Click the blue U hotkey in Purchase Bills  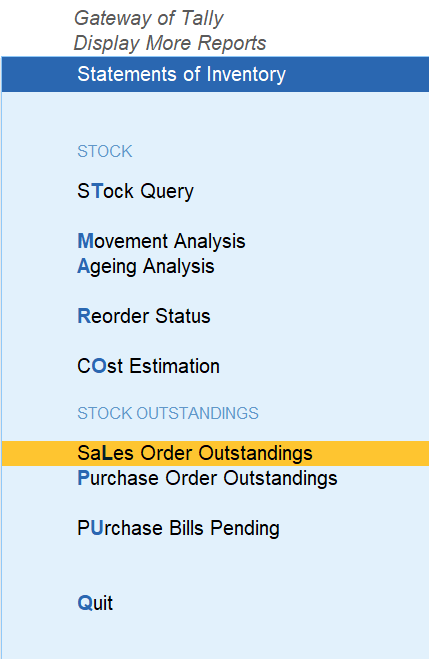click(x=97, y=528)
